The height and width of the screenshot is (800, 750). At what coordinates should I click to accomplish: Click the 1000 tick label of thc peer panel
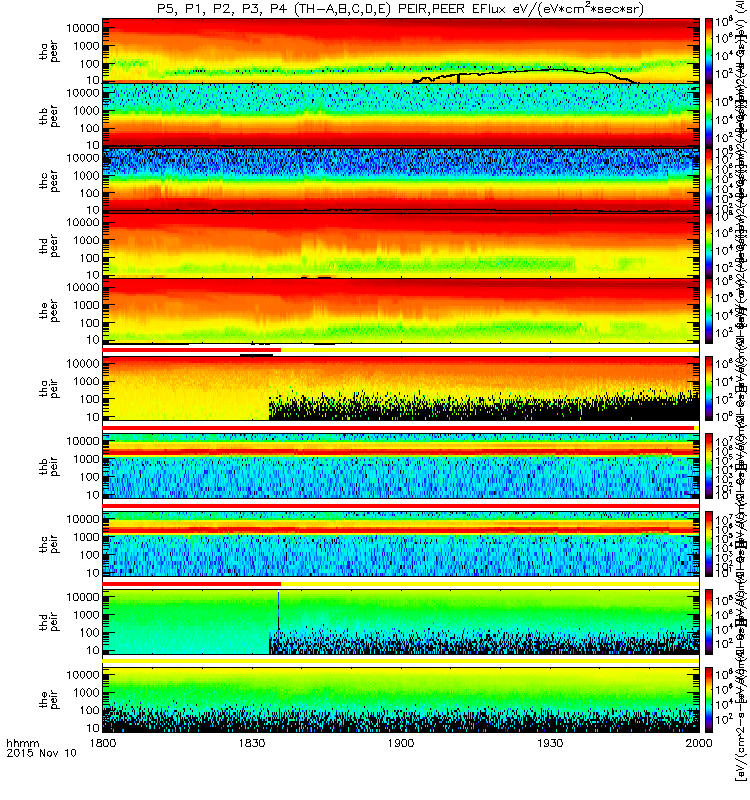coord(86,176)
